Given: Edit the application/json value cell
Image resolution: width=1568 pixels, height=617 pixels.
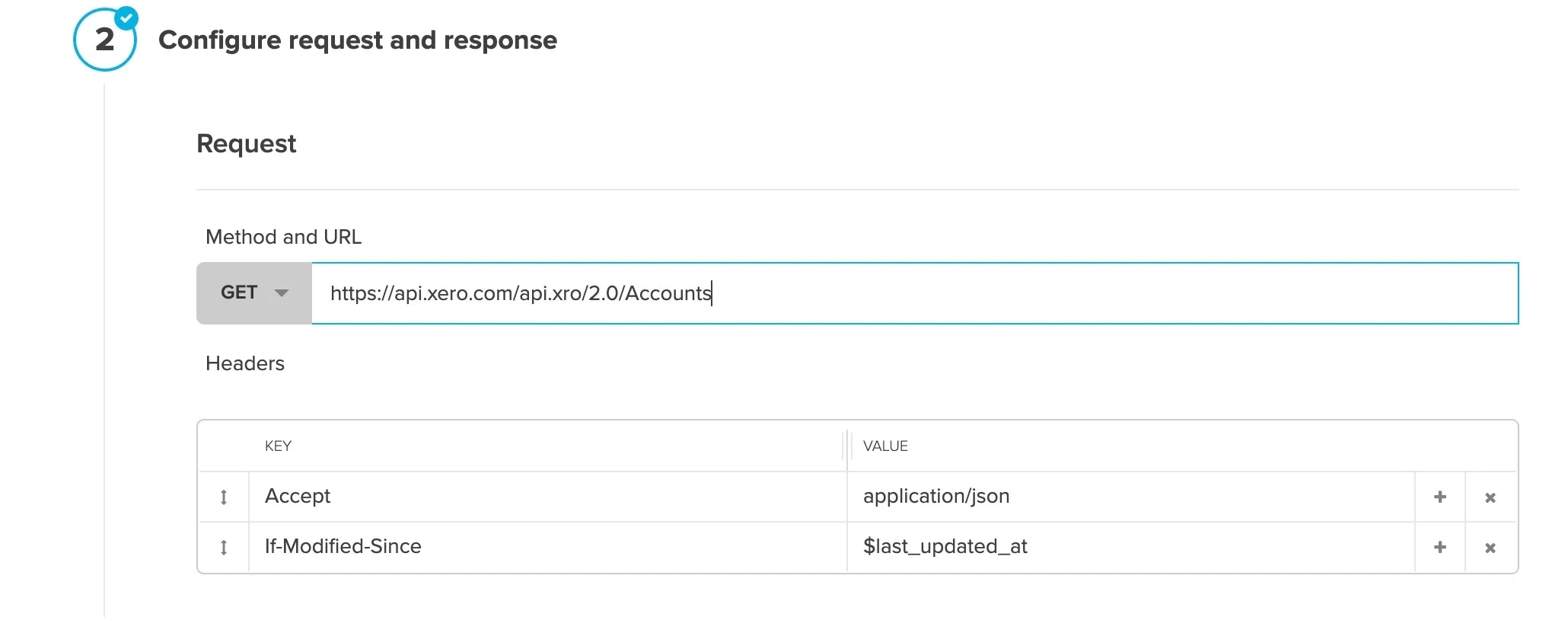Looking at the screenshot, I should coord(1131,497).
